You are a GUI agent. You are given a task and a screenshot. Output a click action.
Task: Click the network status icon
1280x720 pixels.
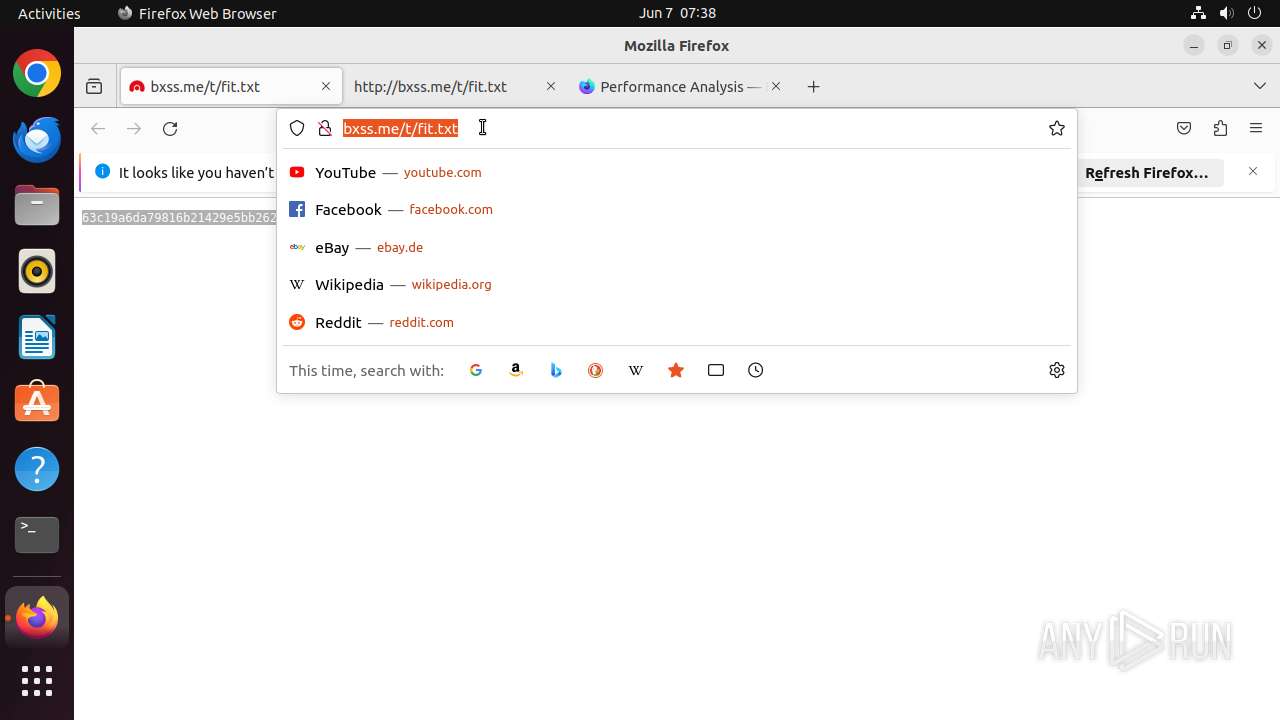(x=1198, y=13)
